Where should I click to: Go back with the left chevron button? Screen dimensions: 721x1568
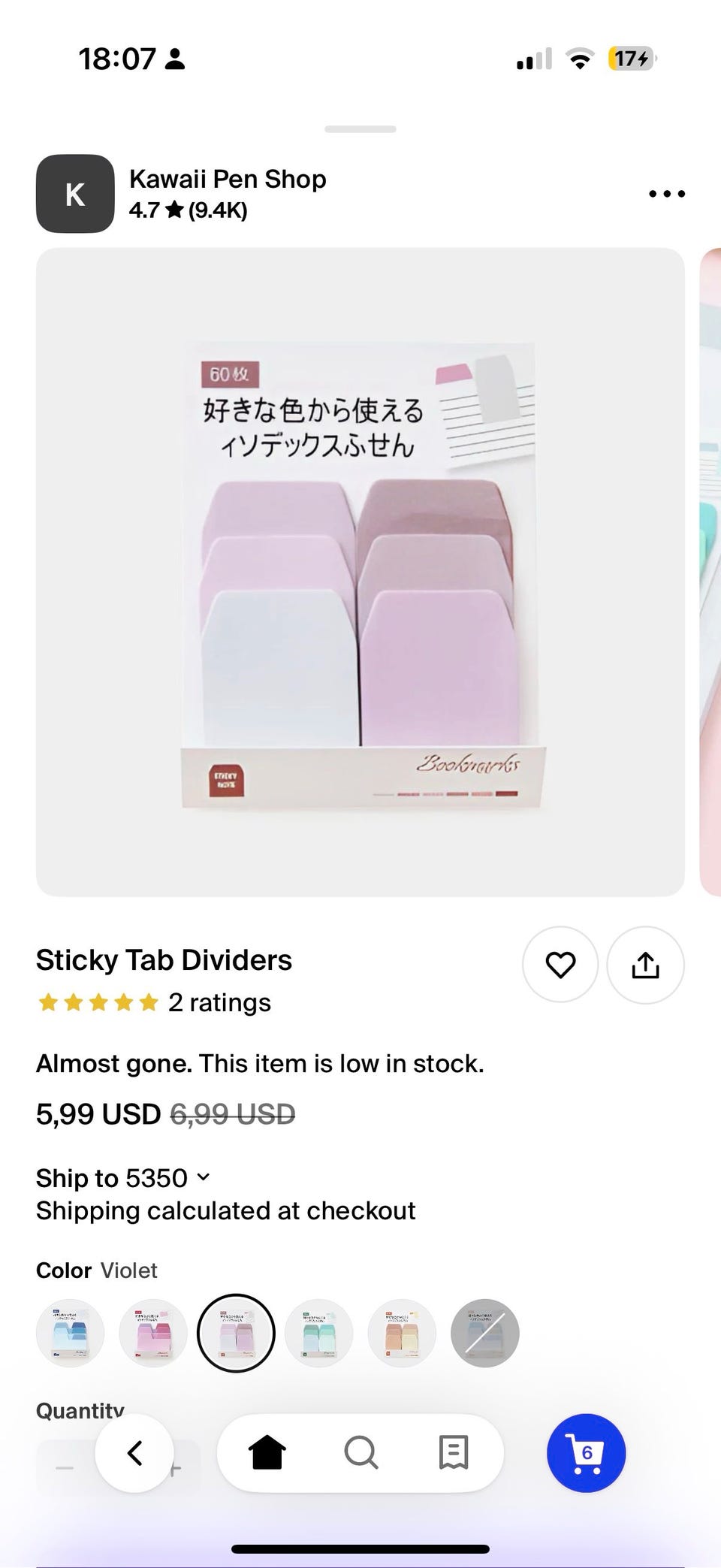click(134, 1453)
